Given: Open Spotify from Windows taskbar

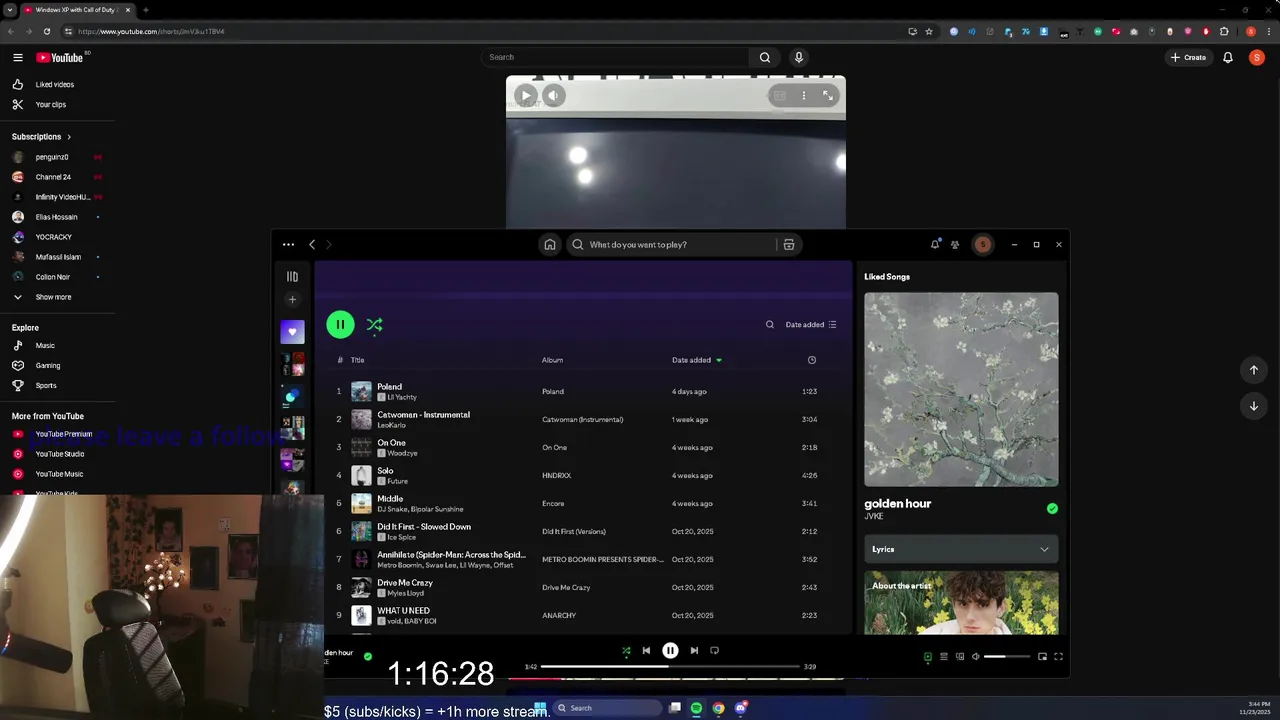Looking at the screenshot, I should tap(696, 708).
